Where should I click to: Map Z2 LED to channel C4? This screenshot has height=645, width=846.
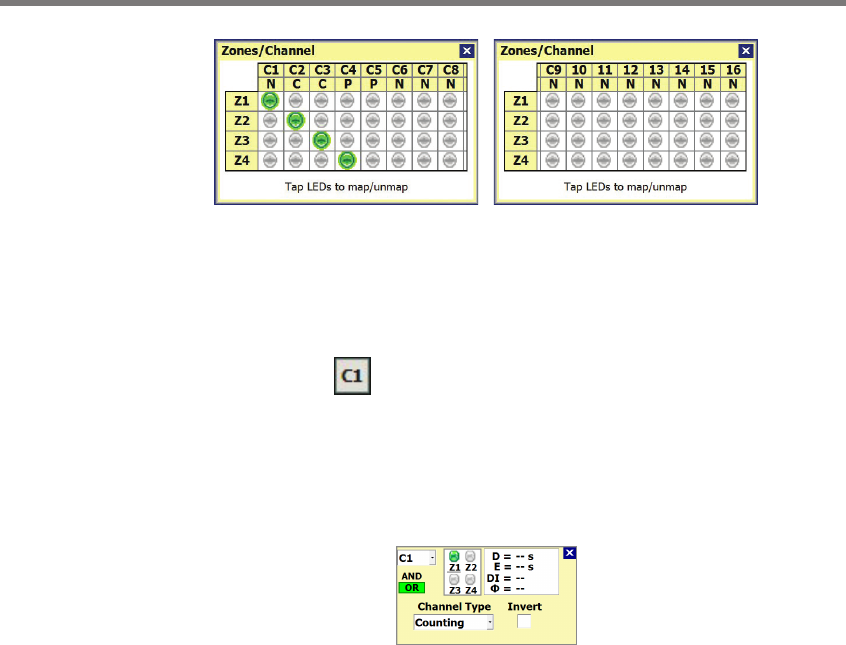(347, 120)
